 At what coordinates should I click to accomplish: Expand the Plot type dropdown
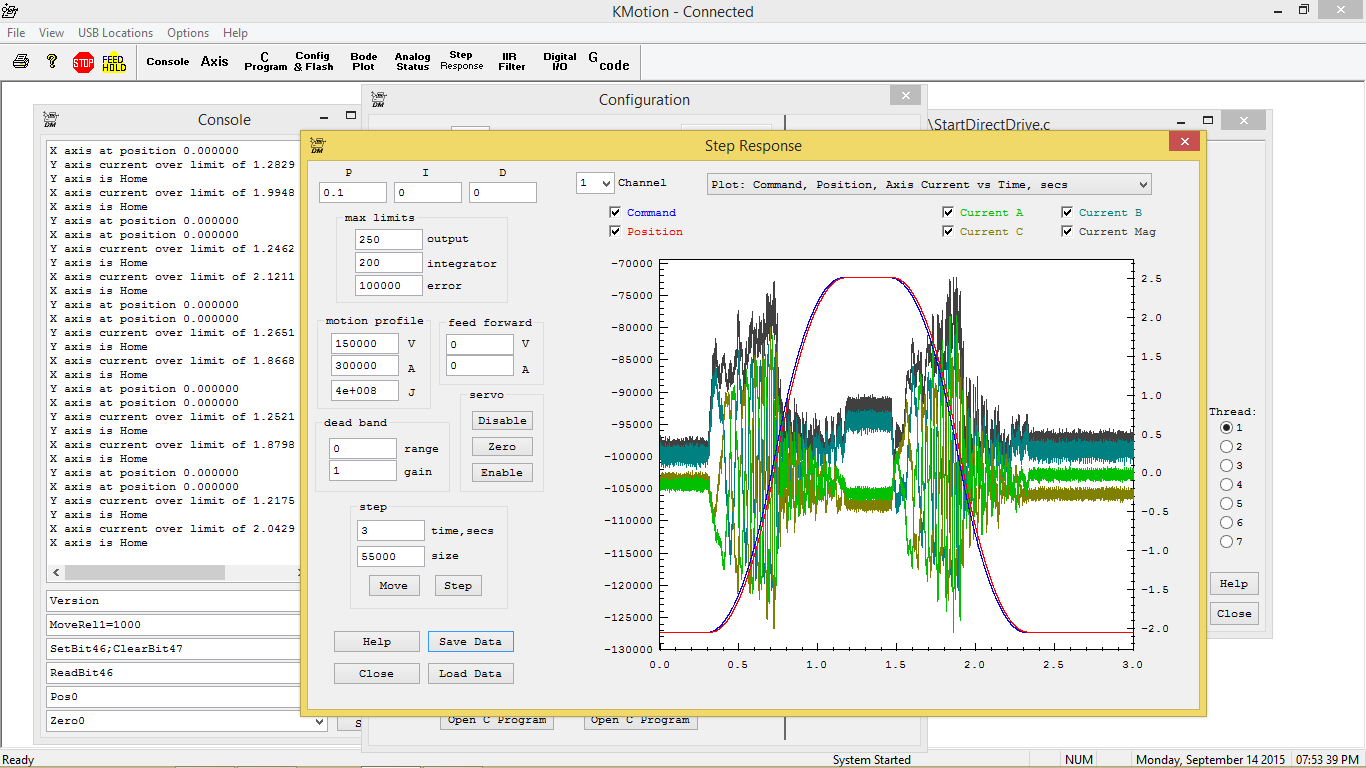[x=1143, y=185]
